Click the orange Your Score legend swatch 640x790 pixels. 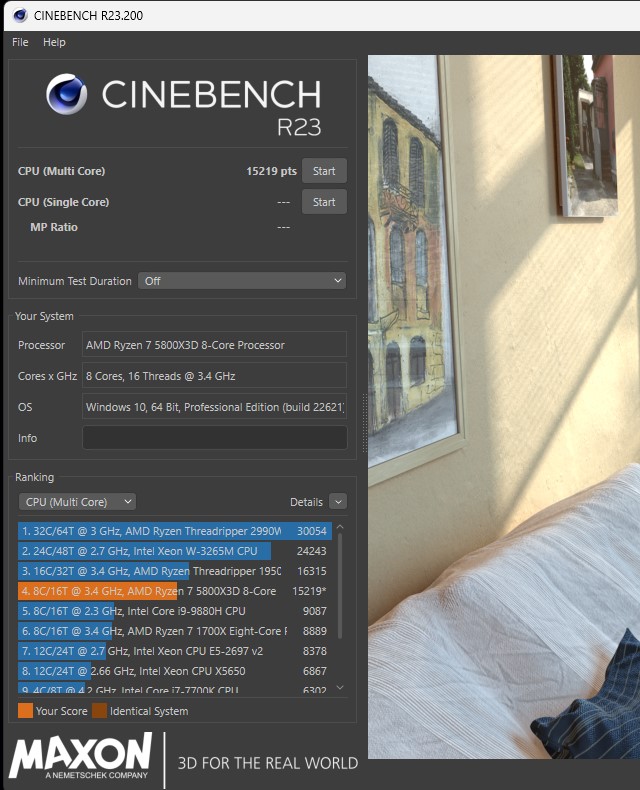pos(25,711)
